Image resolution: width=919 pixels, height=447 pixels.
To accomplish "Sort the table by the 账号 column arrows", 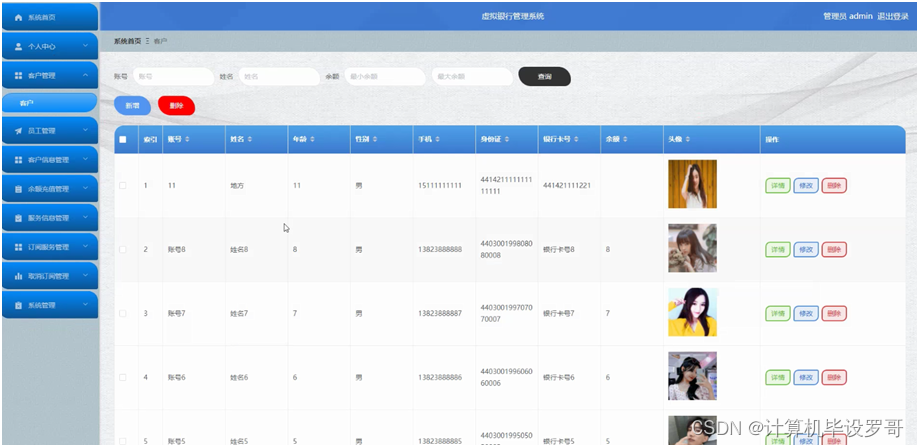I will (x=187, y=140).
